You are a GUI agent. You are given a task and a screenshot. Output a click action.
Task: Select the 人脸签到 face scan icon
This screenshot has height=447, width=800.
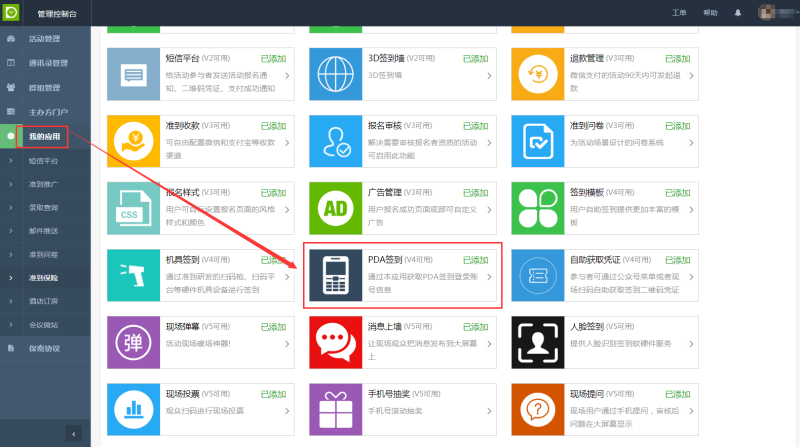[x=537, y=341]
